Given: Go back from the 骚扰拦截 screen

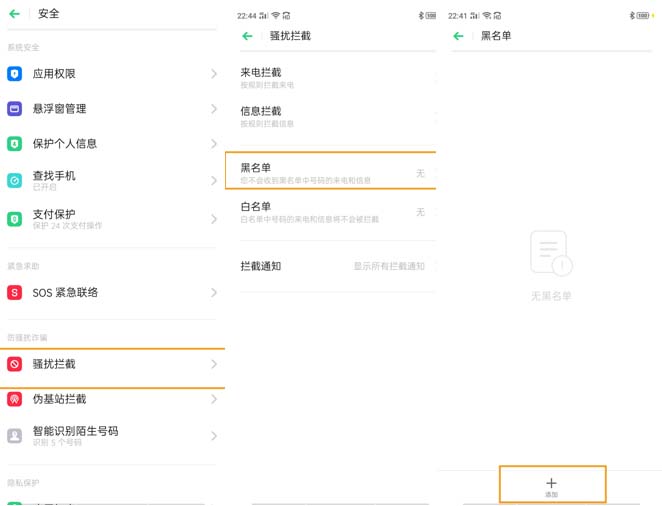Looking at the screenshot, I should coord(247,36).
